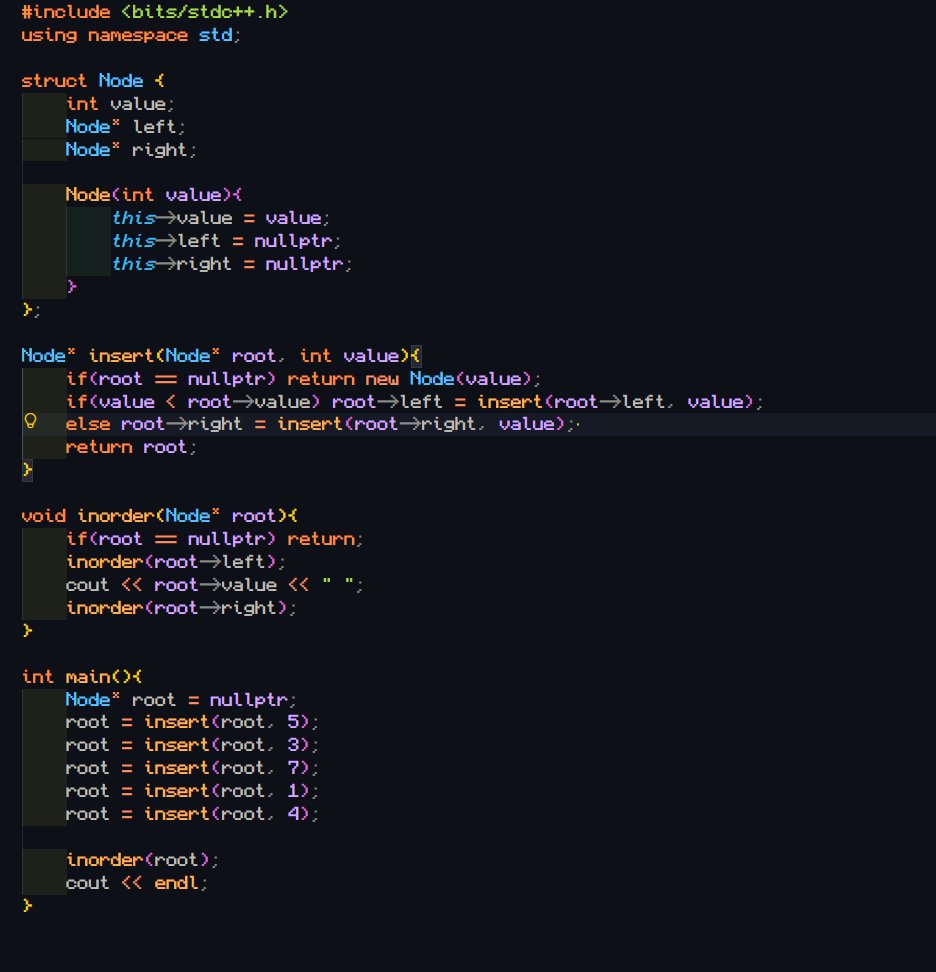The height and width of the screenshot is (972, 936).
Task: Click the 'insert(root, 3);' line
Action: 192,745
